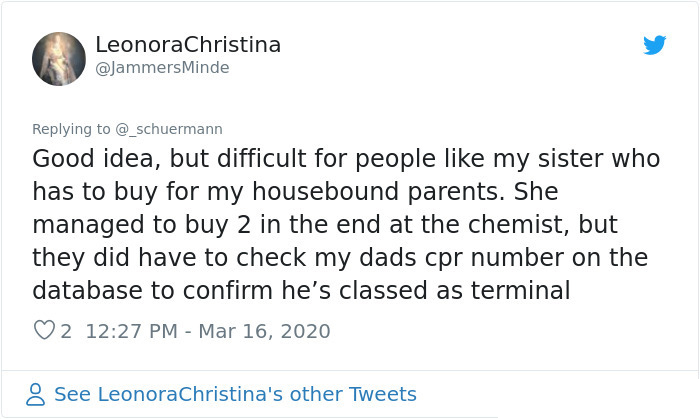See LeonoraChristina's other Tweets
The image size is (700, 419).
[x=235, y=394]
